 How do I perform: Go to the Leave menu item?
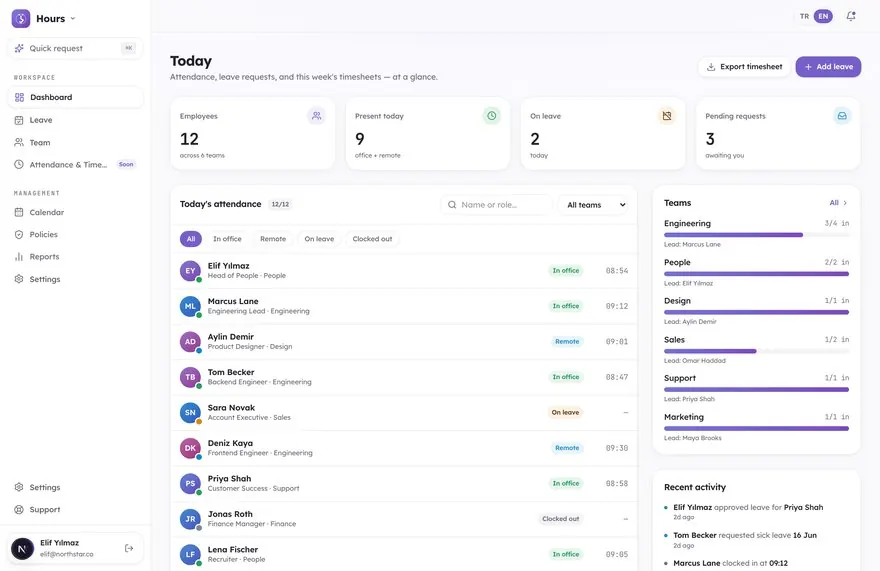tap(76, 120)
